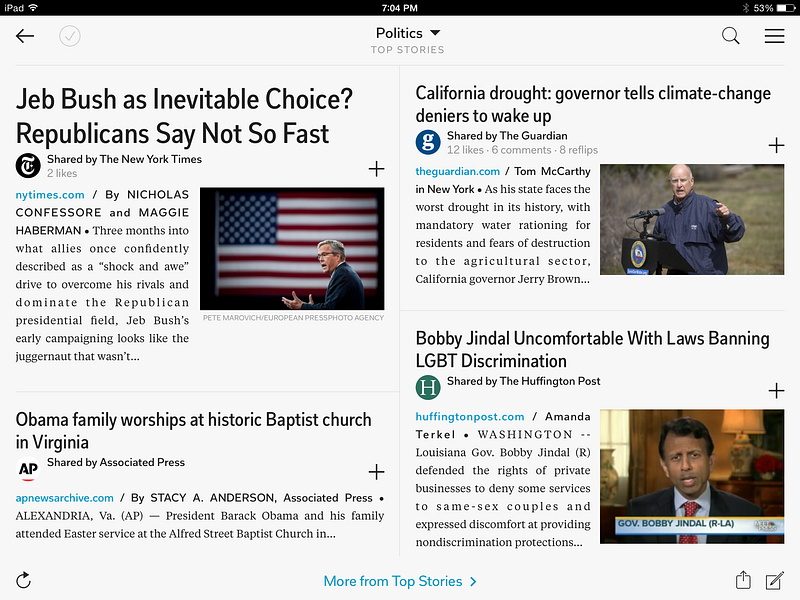800x600 pixels.
Task: Tap the Bluetooth icon in status bar
Action: pos(746,8)
